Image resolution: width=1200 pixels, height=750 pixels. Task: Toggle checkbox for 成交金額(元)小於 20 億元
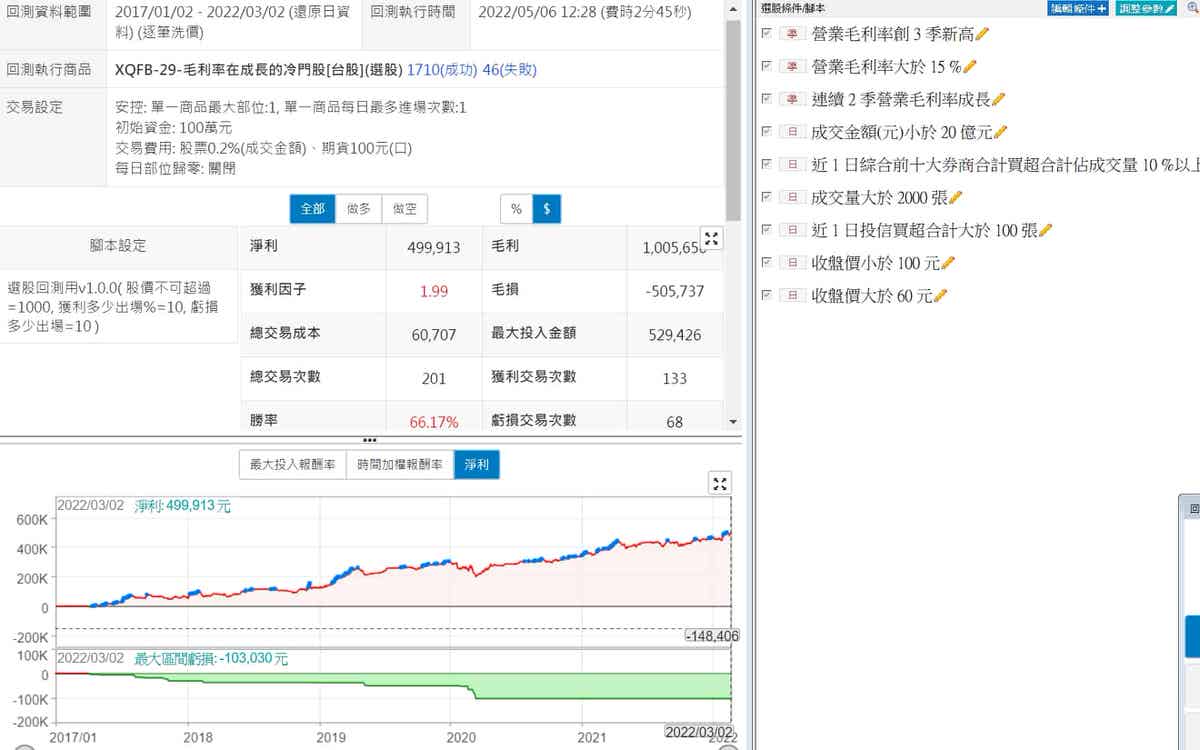(766, 132)
